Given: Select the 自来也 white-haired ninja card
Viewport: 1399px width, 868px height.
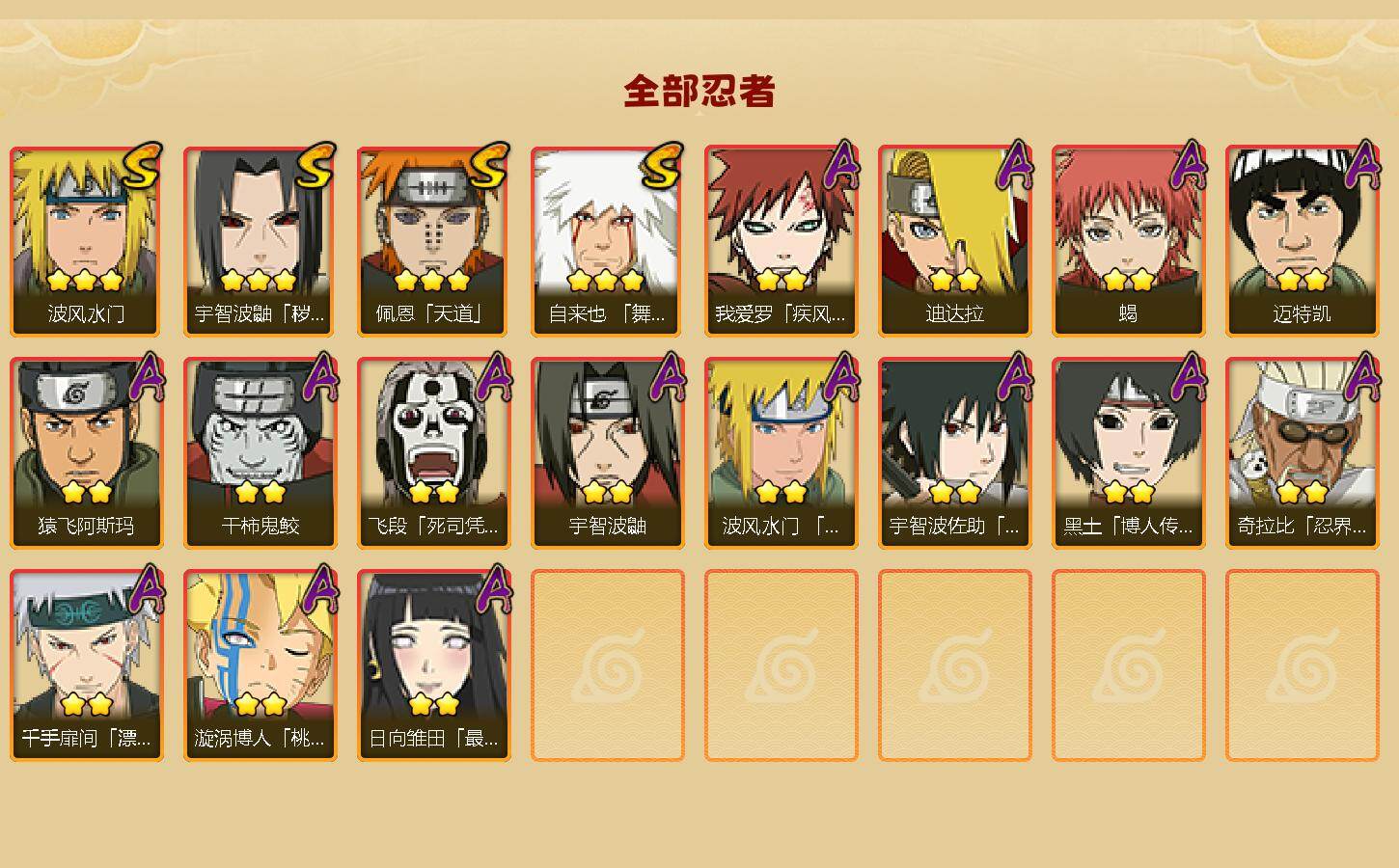Looking at the screenshot, I should pos(608,241).
